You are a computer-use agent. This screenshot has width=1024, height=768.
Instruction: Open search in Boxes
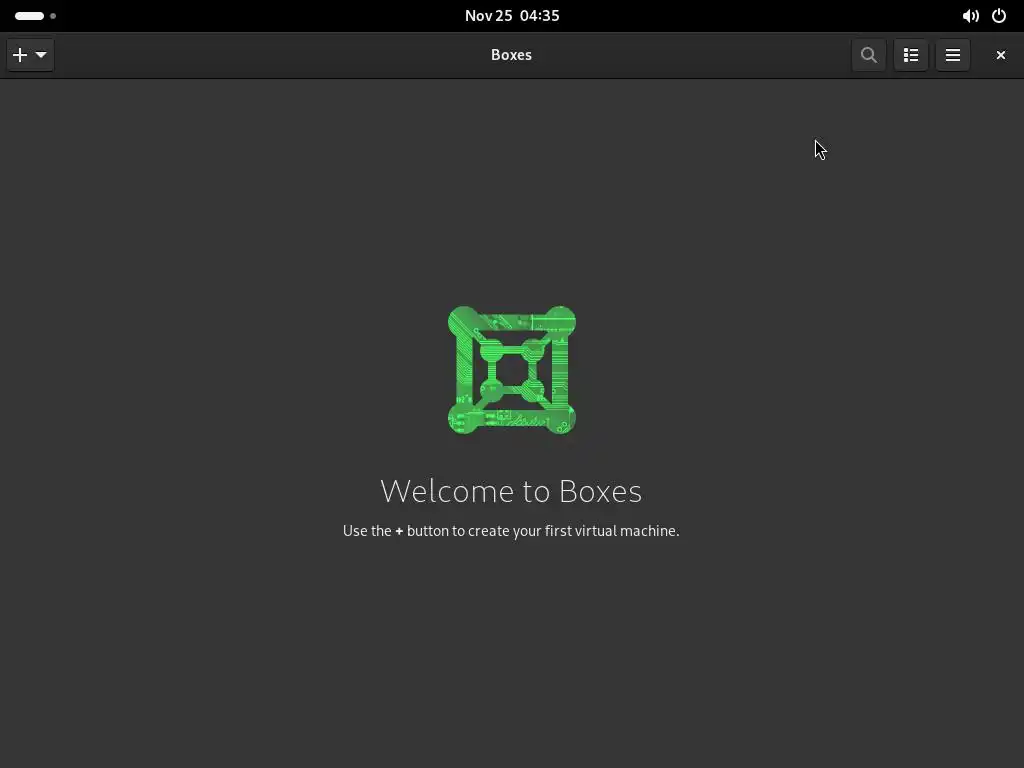click(x=869, y=55)
